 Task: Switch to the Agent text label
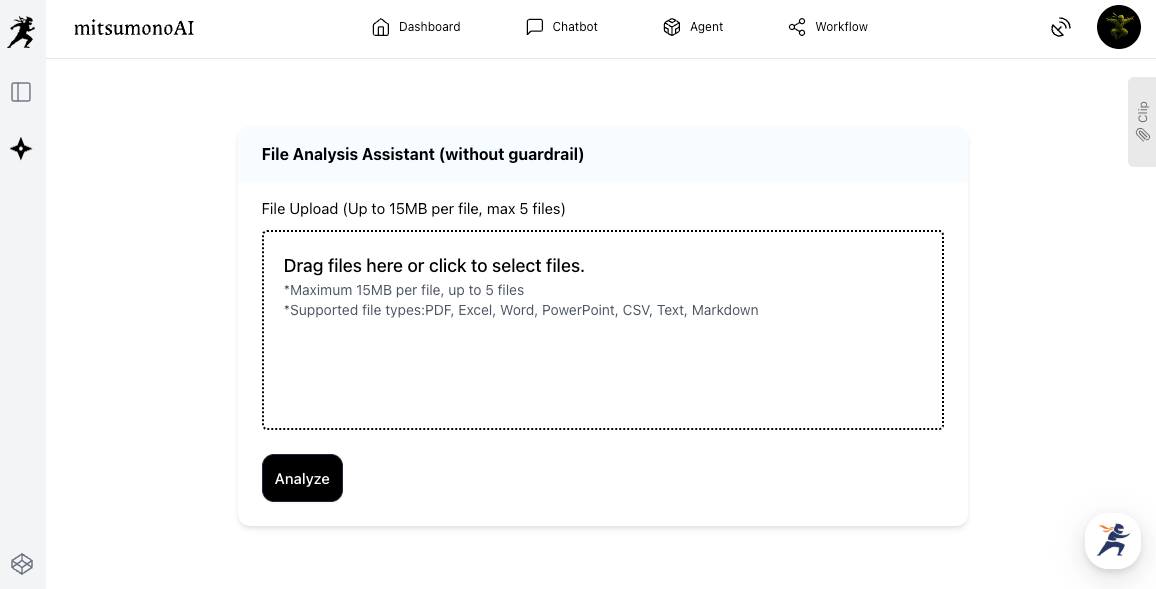[706, 27]
